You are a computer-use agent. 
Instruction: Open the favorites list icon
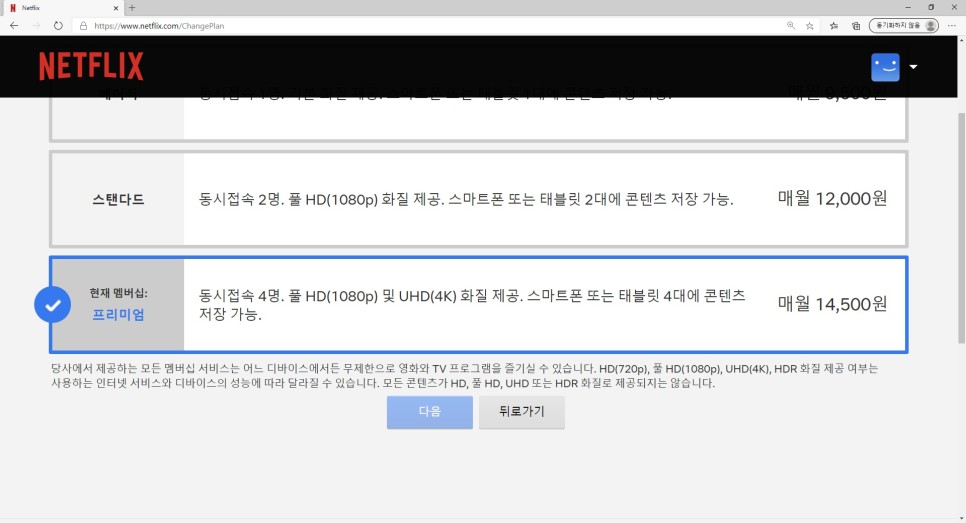coord(834,26)
